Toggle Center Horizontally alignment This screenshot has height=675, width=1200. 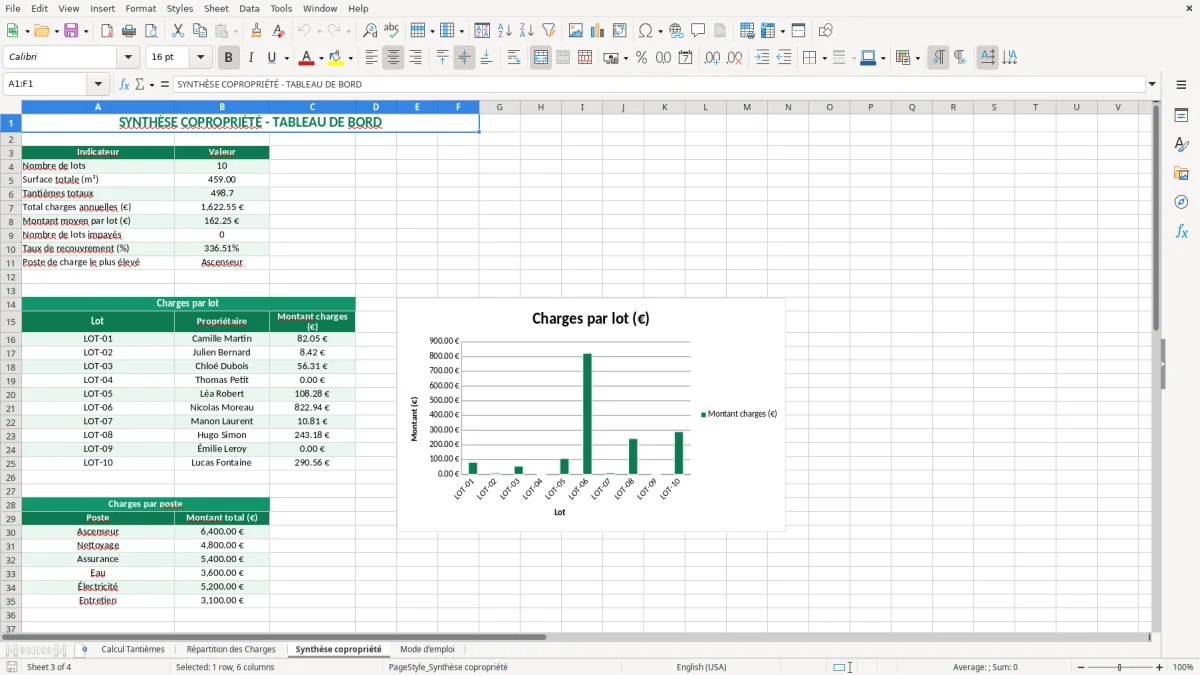pyautogui.click(x=393, y=58)
